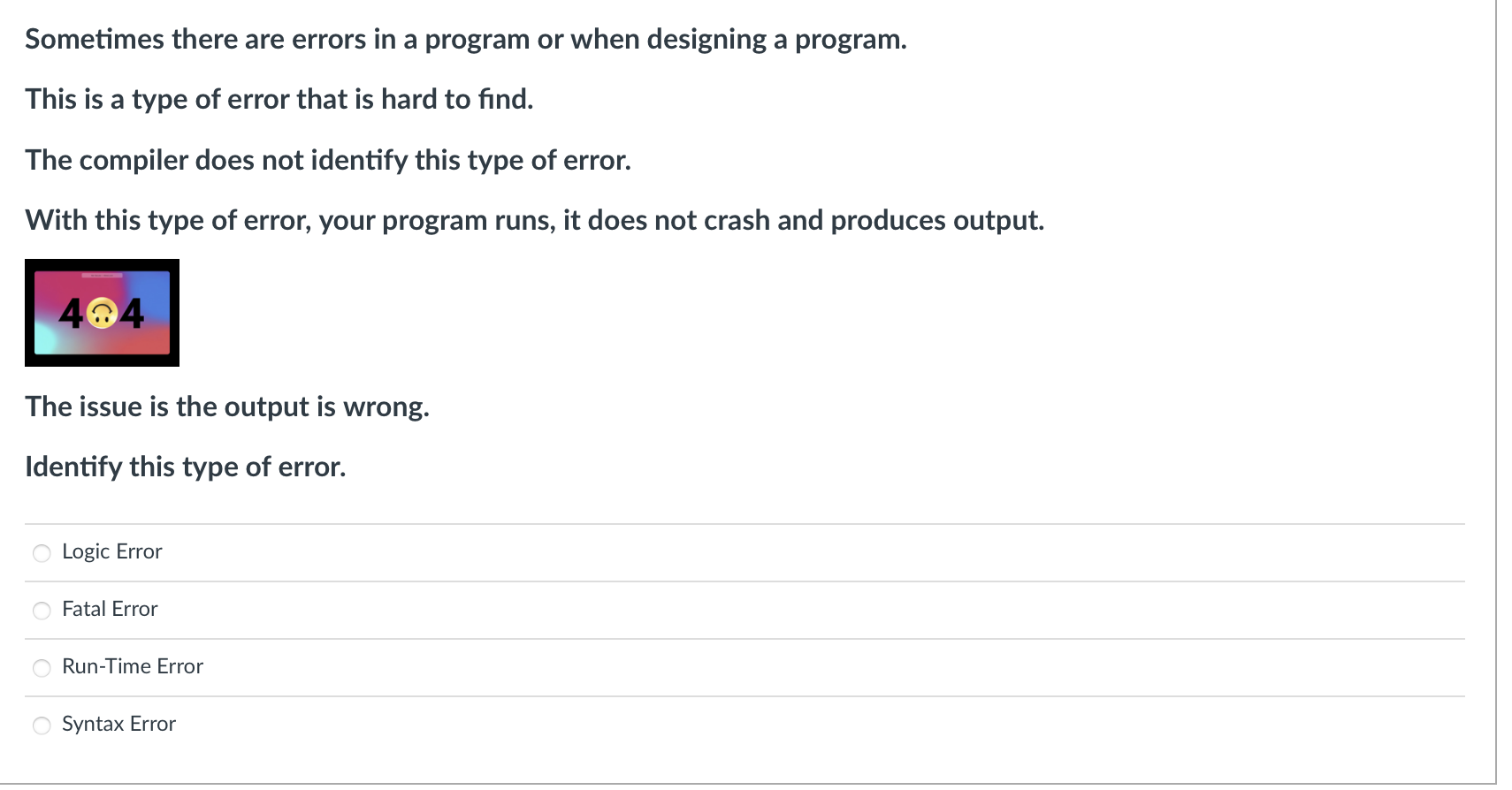Click the 'hard to find' sentence

pos(279,99)
